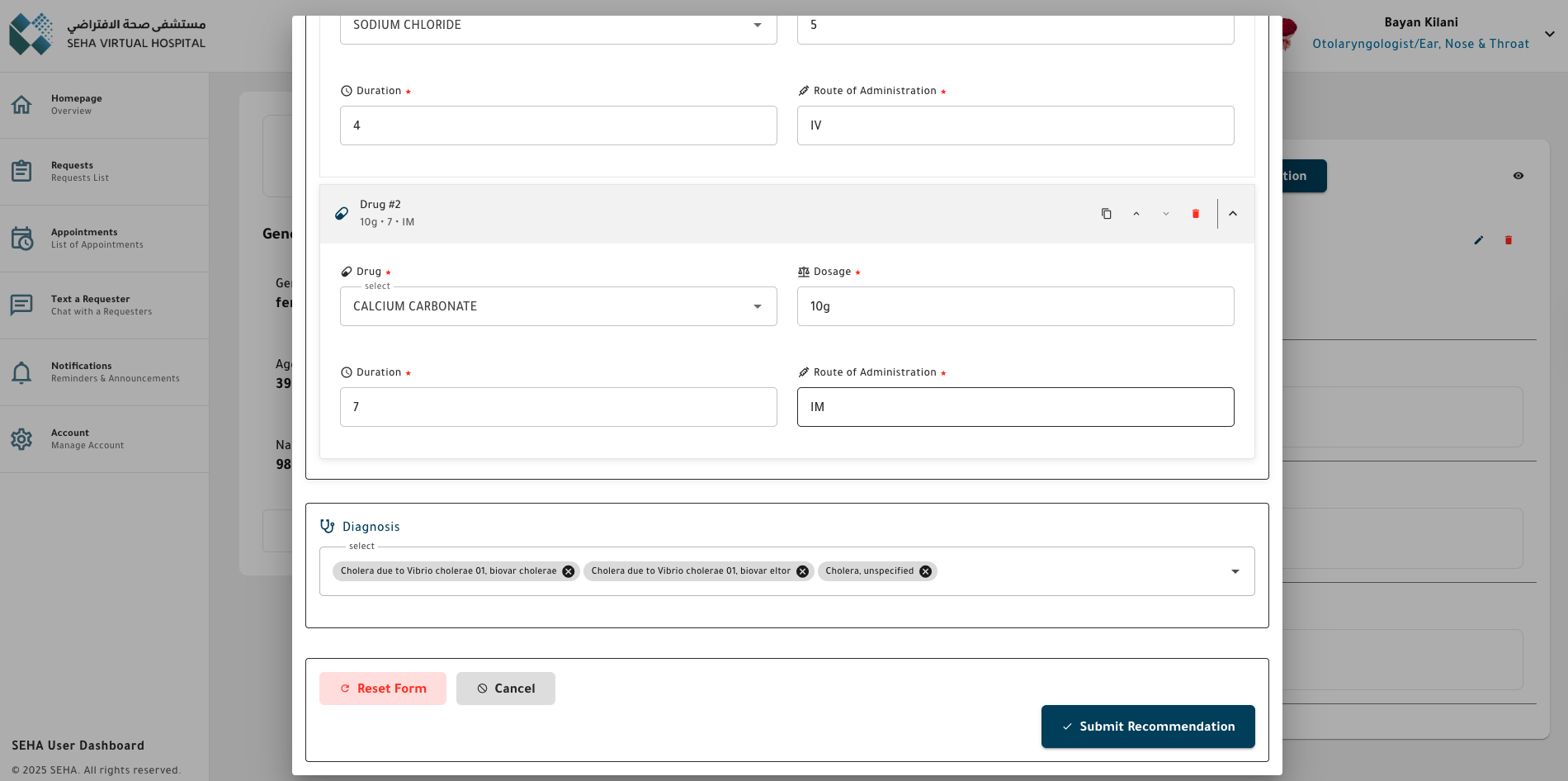Move Drug #2 up in list
The width and height of the screenshot is (1568, 781).
coord(1136,214)
